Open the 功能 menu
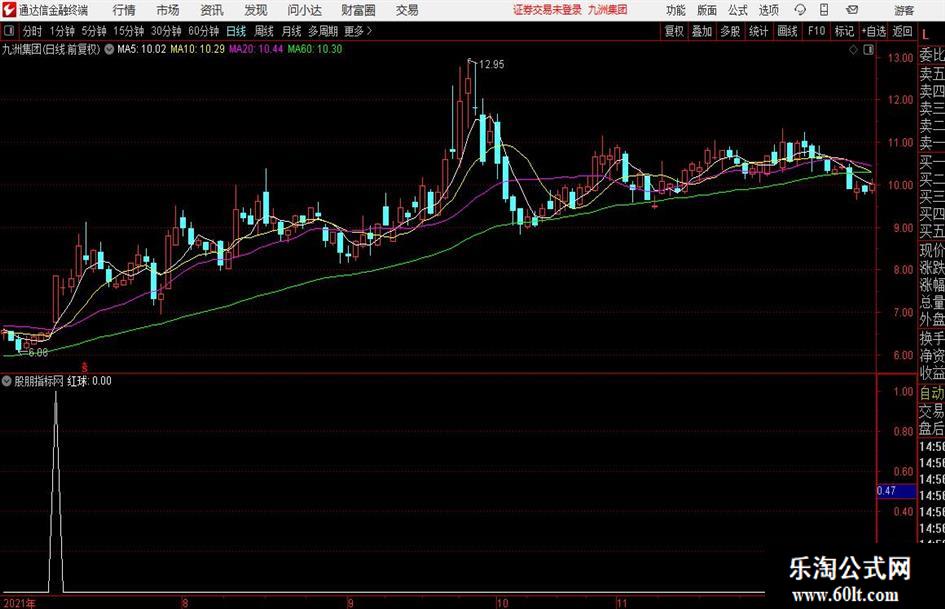The image size is (945, 609). (x=676, y=10)
